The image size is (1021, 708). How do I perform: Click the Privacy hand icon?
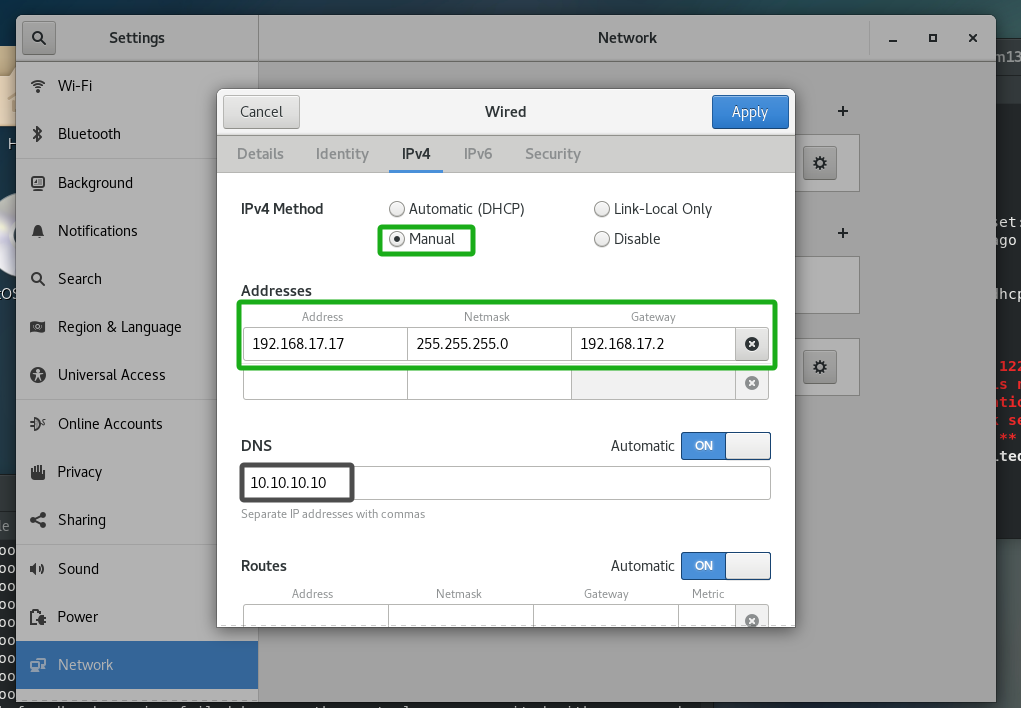[38, 472]
